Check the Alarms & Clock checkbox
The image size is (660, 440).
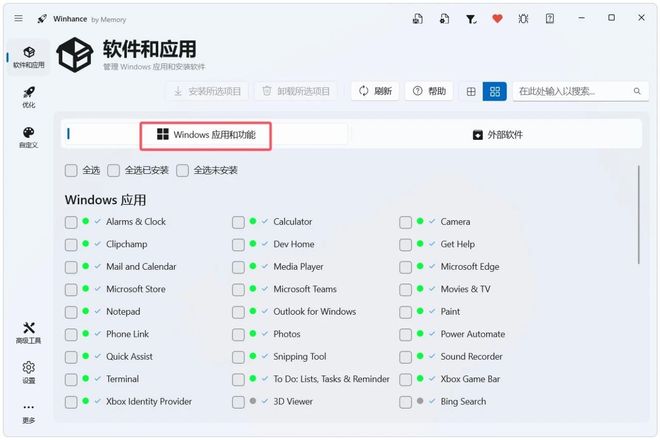coord(71,222)
